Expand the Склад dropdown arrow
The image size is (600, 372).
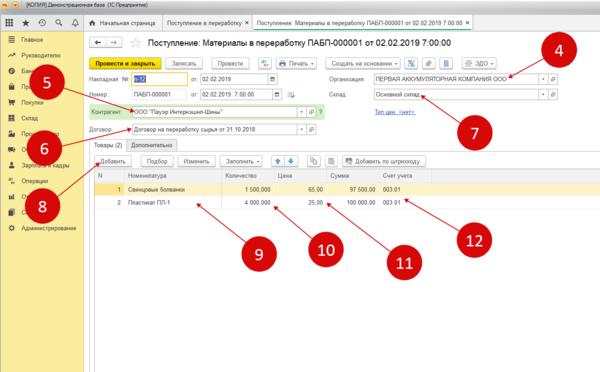[543, 95]
